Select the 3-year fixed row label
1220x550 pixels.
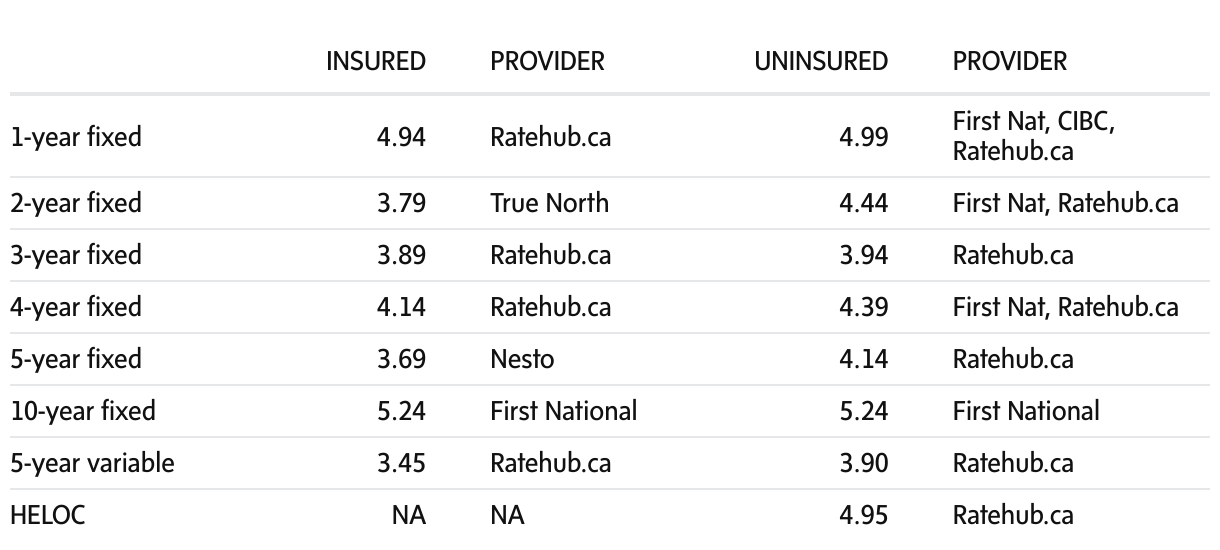pos(76,255)
